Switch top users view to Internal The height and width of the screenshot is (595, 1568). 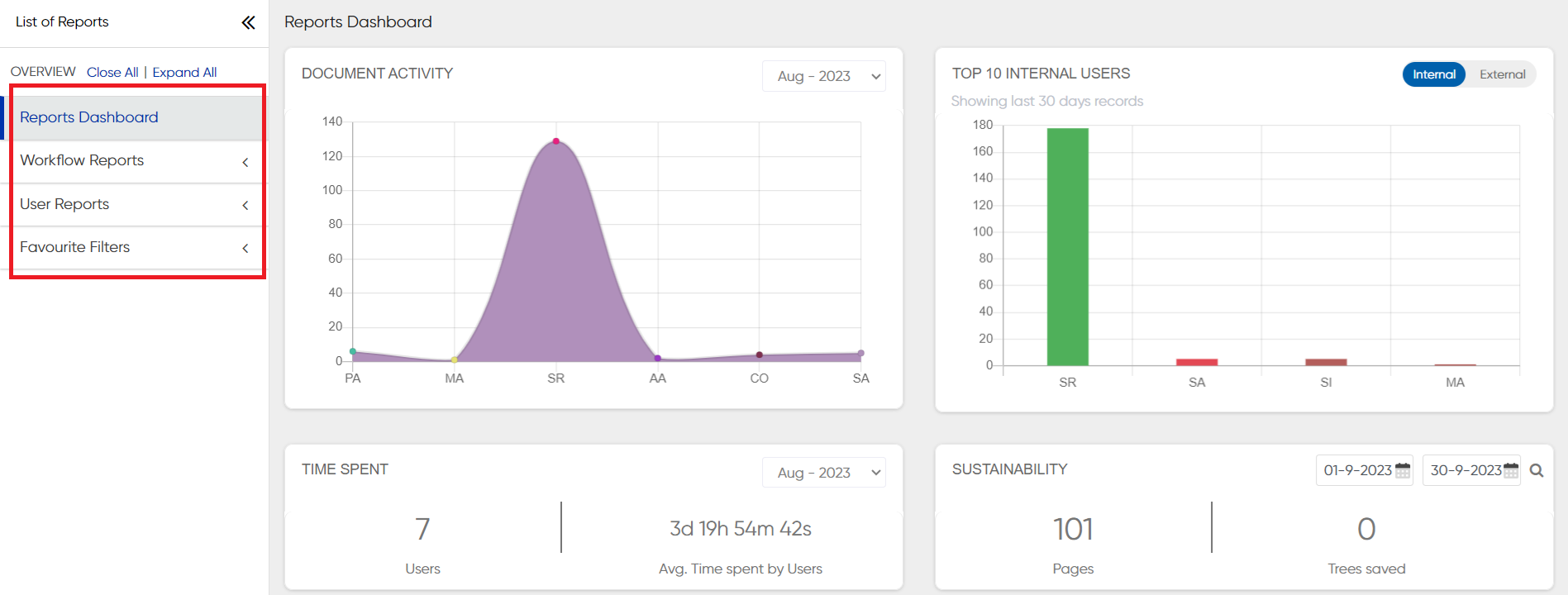(1433, 74)
